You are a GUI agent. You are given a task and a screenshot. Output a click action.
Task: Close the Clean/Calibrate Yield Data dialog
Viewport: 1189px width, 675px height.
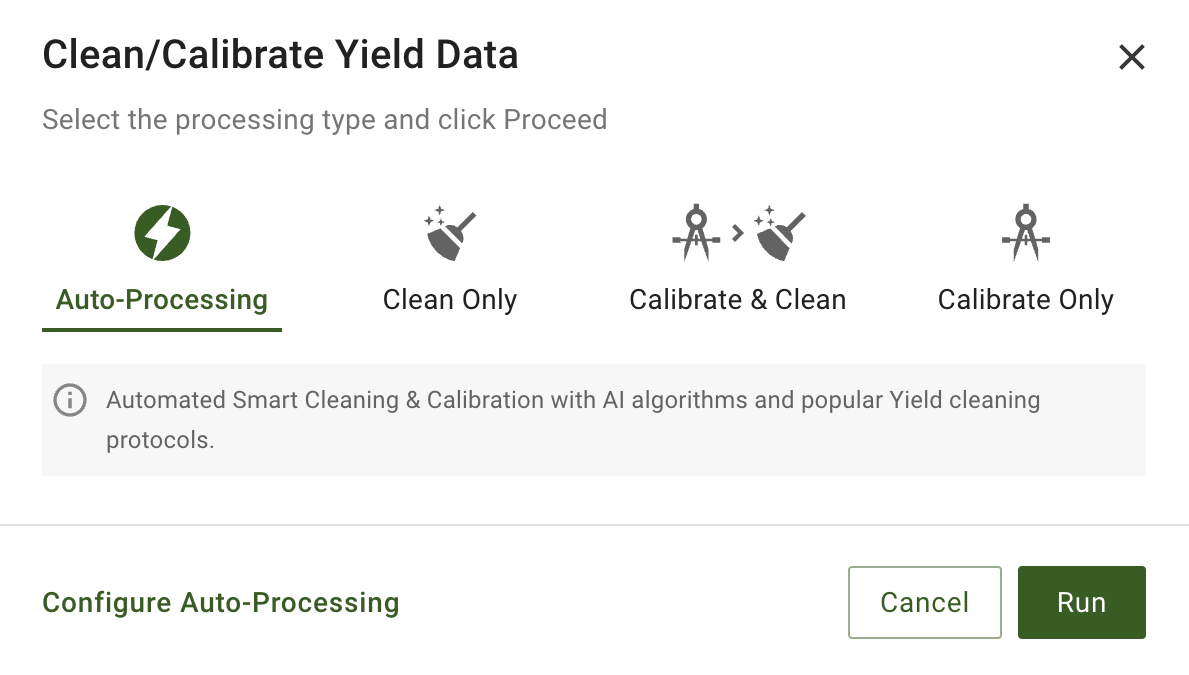1131,57
